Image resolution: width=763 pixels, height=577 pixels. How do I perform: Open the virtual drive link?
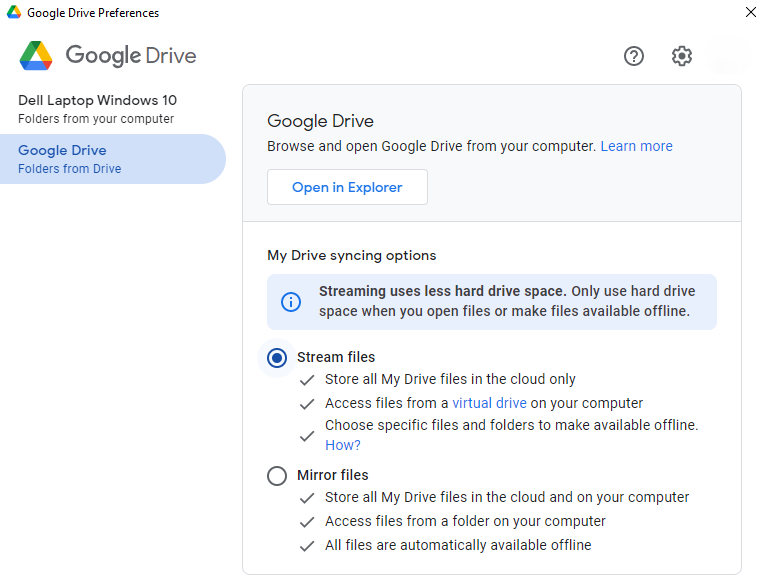pyautogui.click(x=490, y=403)
